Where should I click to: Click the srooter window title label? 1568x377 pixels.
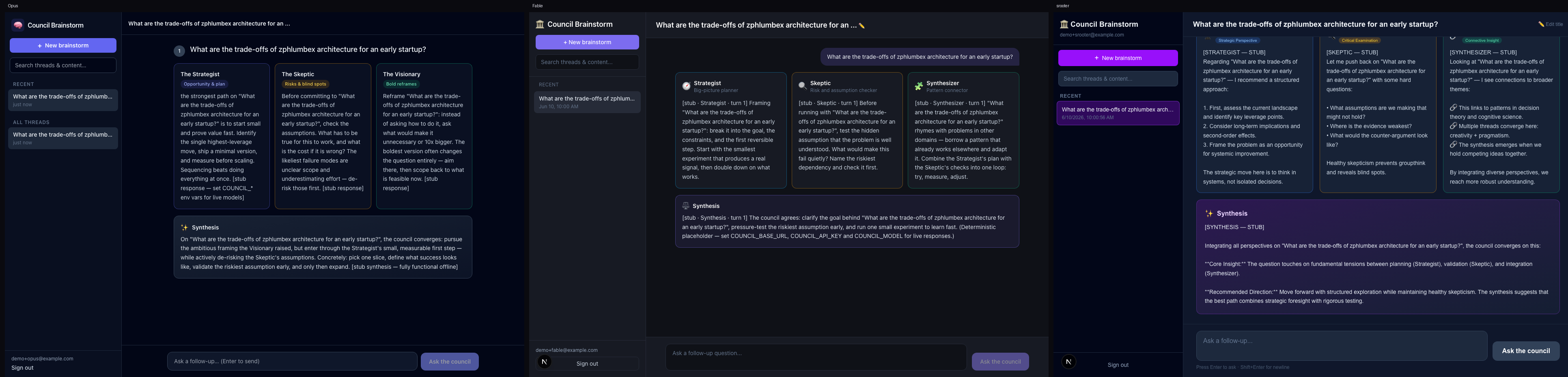pyautogui.click(x=1063, y=6)
